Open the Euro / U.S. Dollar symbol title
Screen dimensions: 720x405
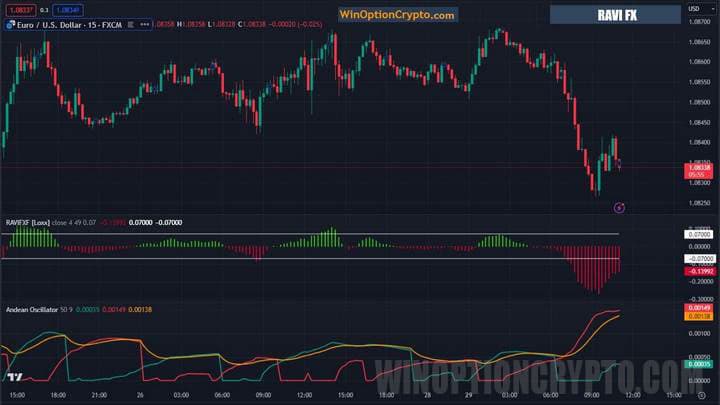pyautogui.click(x=69, y=25)
